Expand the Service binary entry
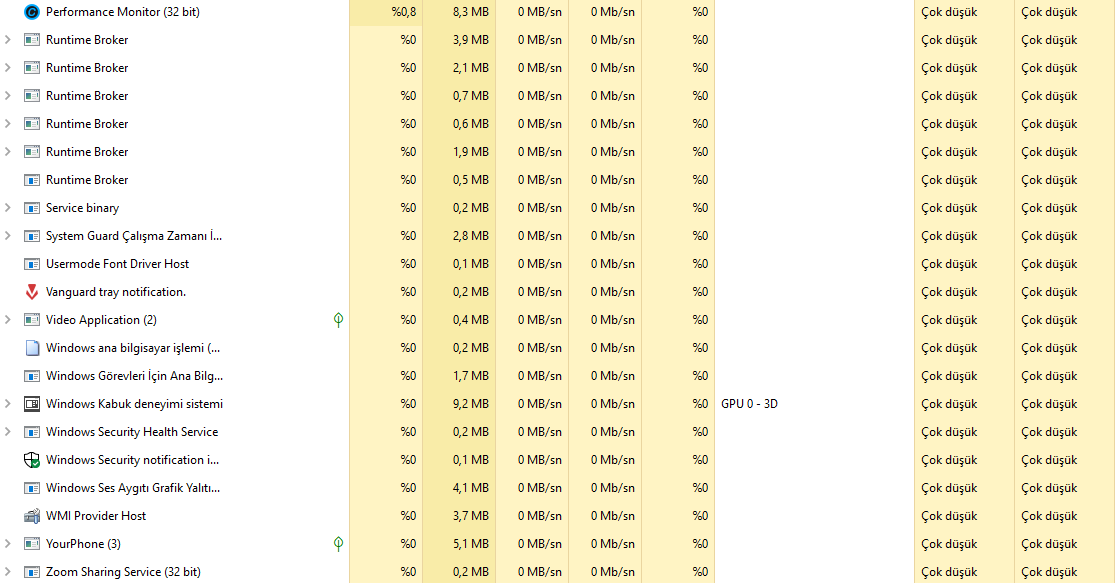The width and height of the screenshot is (1116, 583). tap(8, 208)
